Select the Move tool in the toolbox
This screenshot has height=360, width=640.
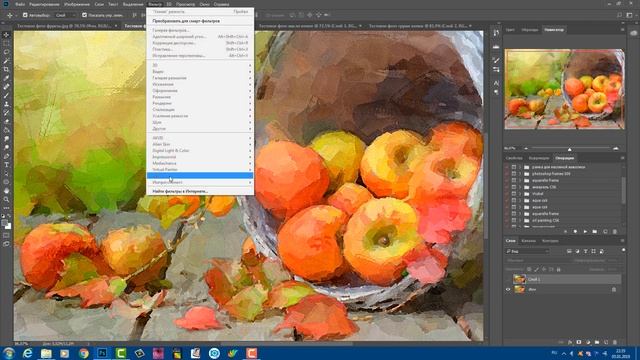click(x=6, y=35)
